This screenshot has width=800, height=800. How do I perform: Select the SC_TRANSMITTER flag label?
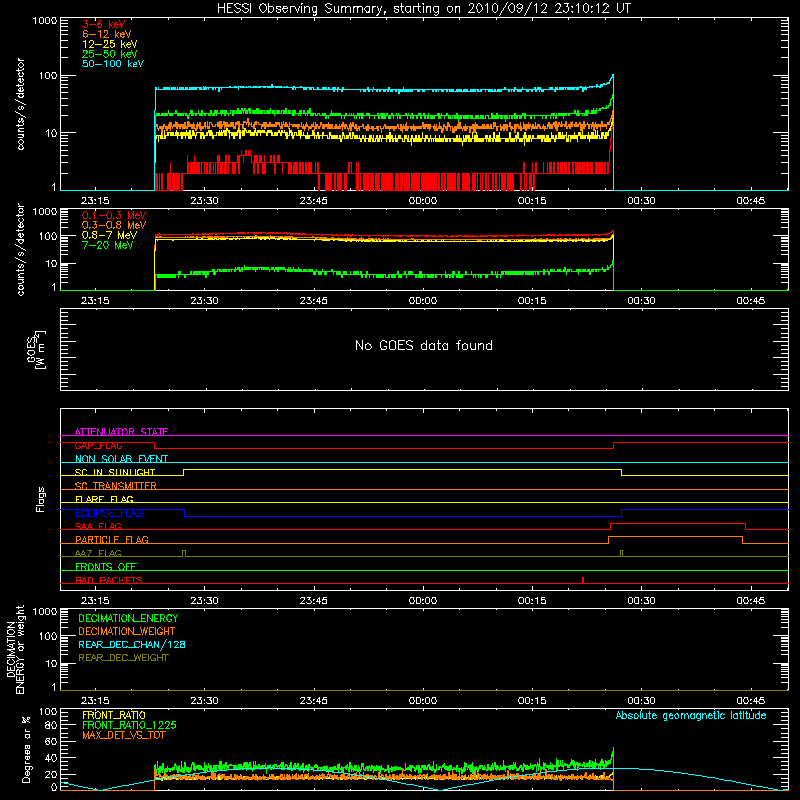pos(115,486)
